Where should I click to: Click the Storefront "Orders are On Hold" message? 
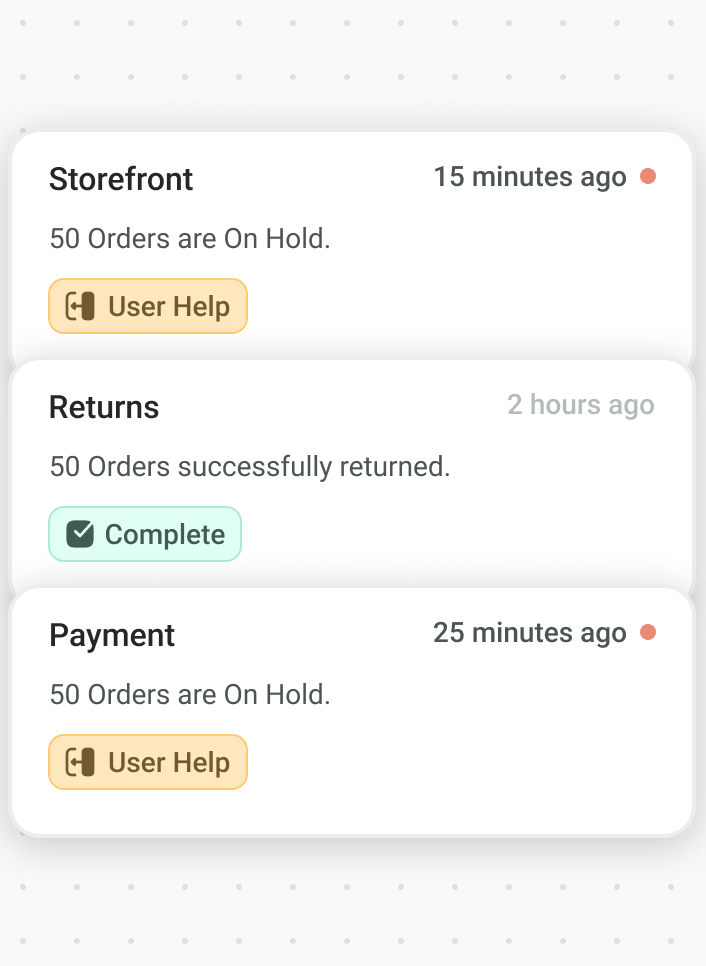click(190, 239)
